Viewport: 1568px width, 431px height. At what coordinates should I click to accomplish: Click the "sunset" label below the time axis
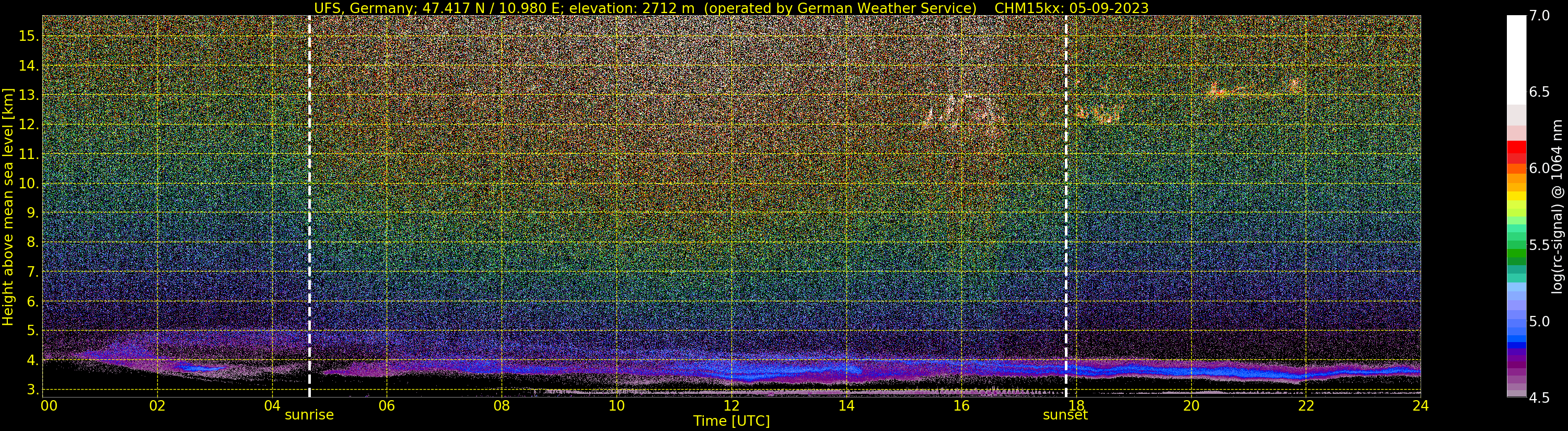[1065, 415]
